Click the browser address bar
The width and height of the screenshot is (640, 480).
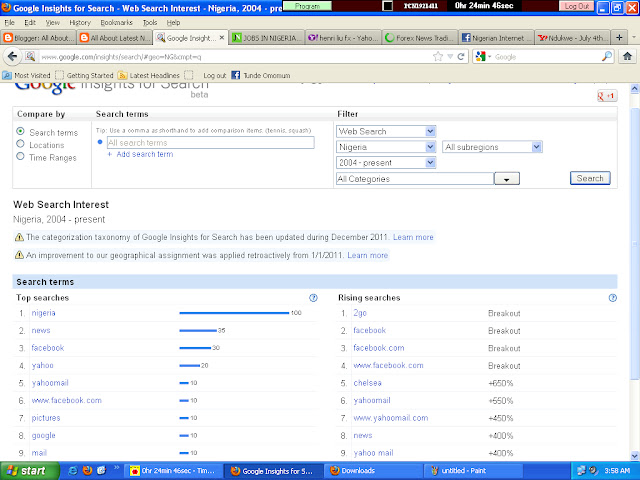pyautogui.click(x=235, y=56)
